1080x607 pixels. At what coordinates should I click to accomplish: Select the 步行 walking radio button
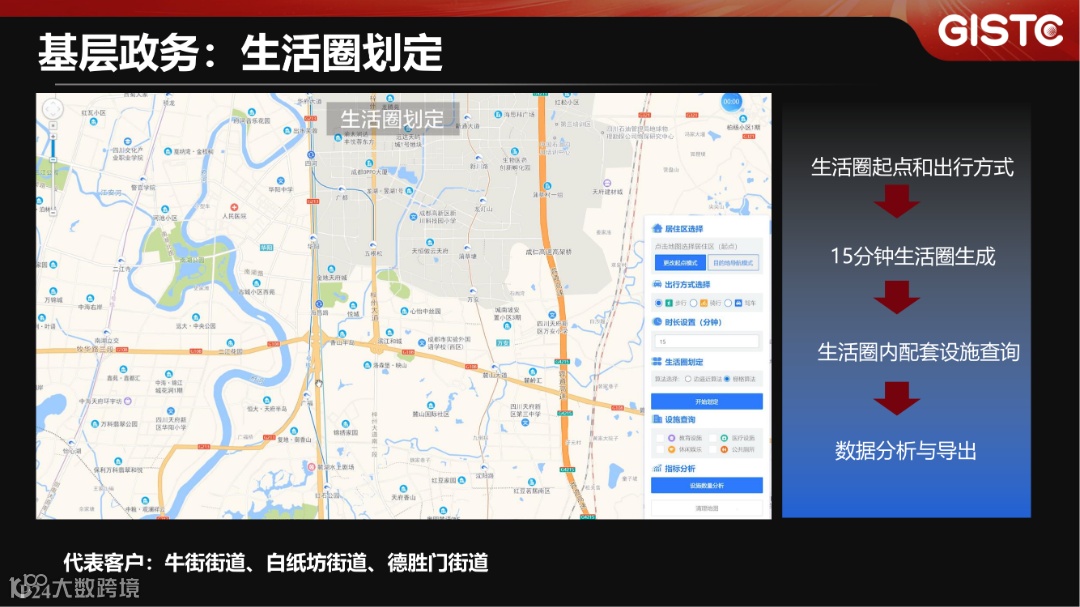[658, 303]
